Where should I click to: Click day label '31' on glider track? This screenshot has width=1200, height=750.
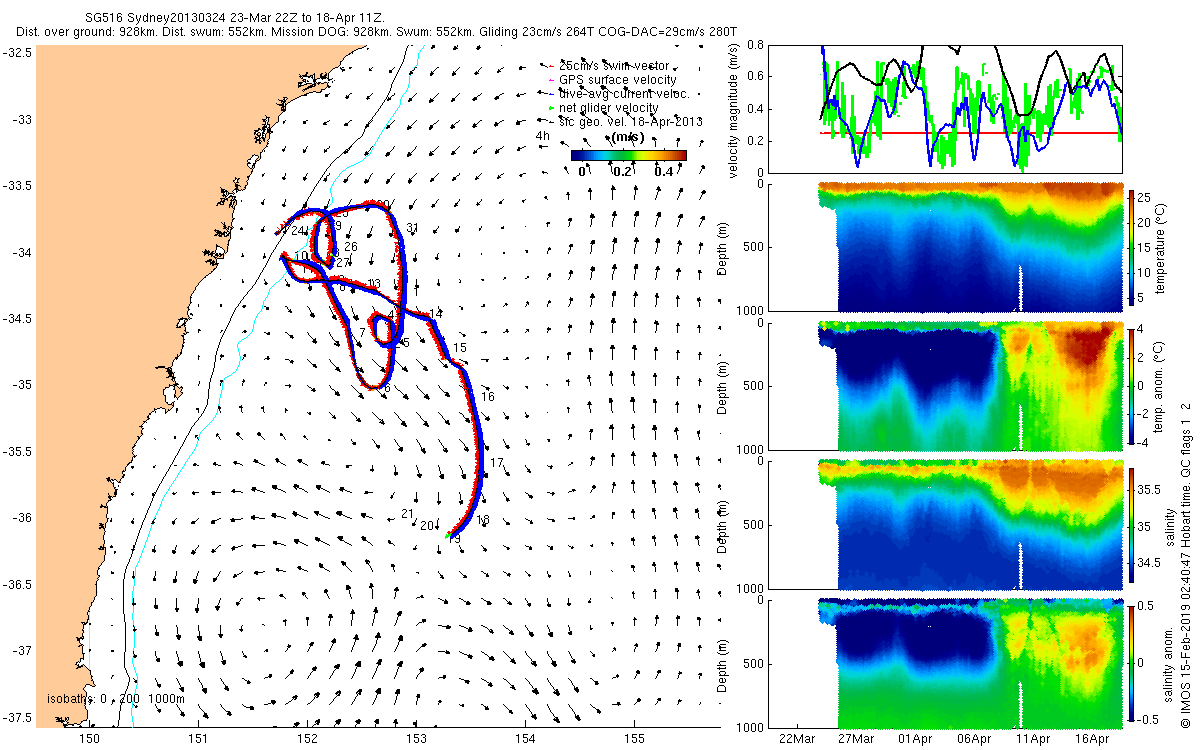coord(411,229)
